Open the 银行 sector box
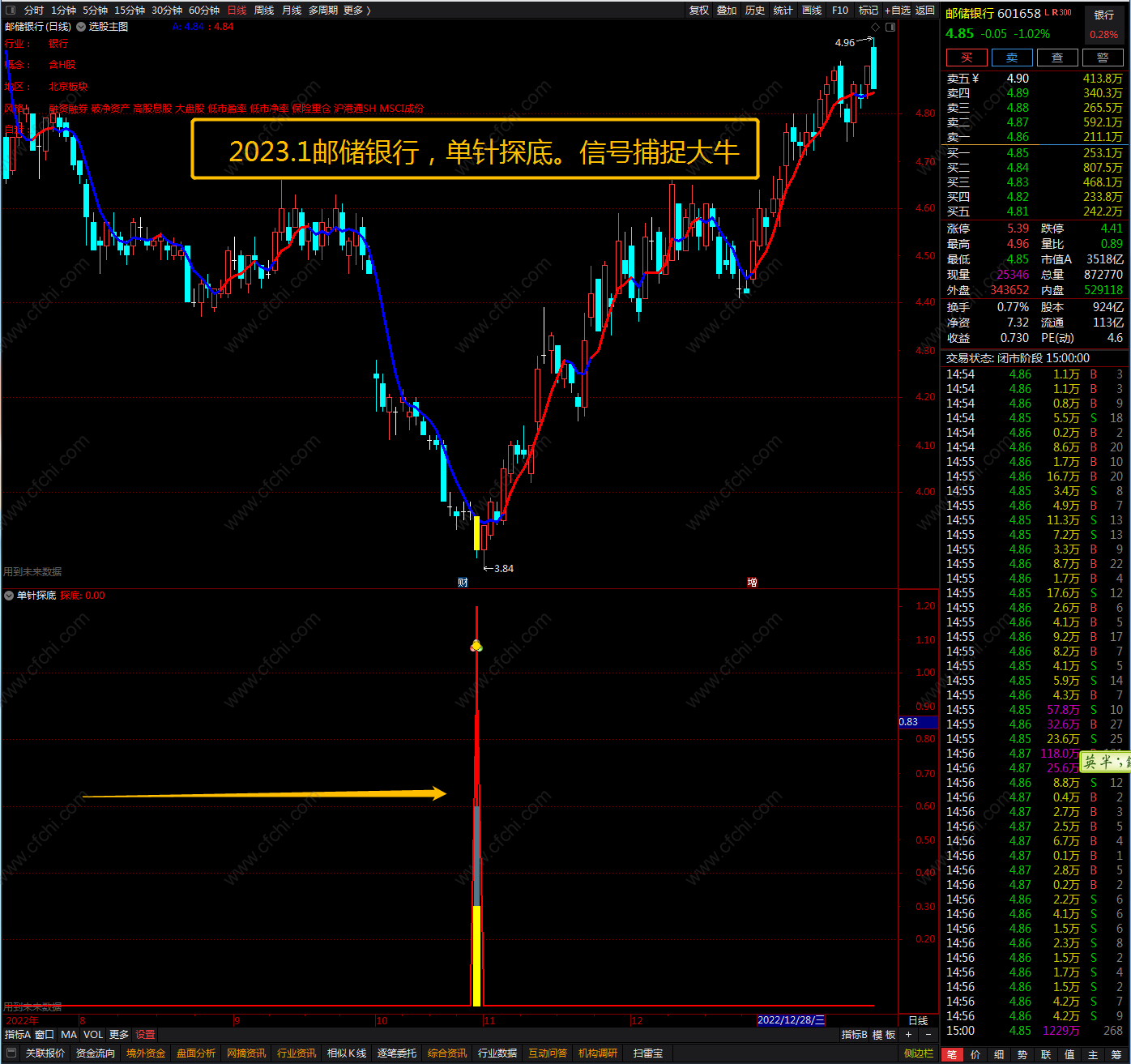This screenshot has width=1131, height=1064. pyautogui.click(x=1104, y=24)
